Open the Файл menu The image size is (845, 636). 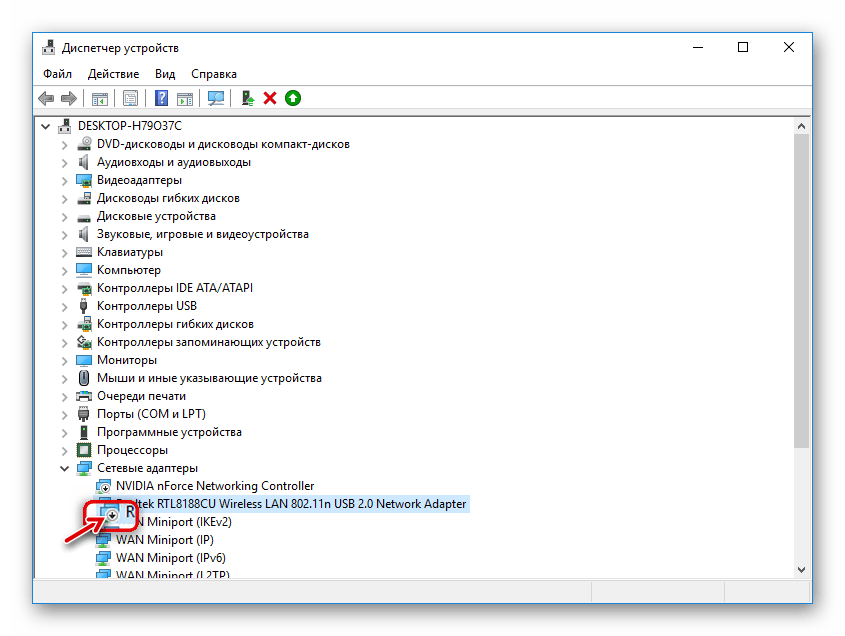tap(57, 74)
